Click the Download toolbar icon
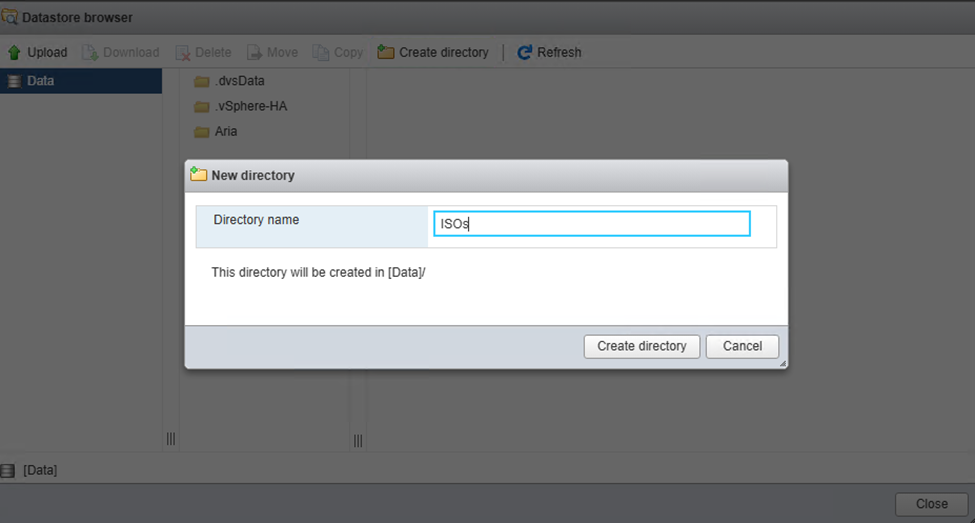This screenshot has width=975, height=523. pos(89,52)
